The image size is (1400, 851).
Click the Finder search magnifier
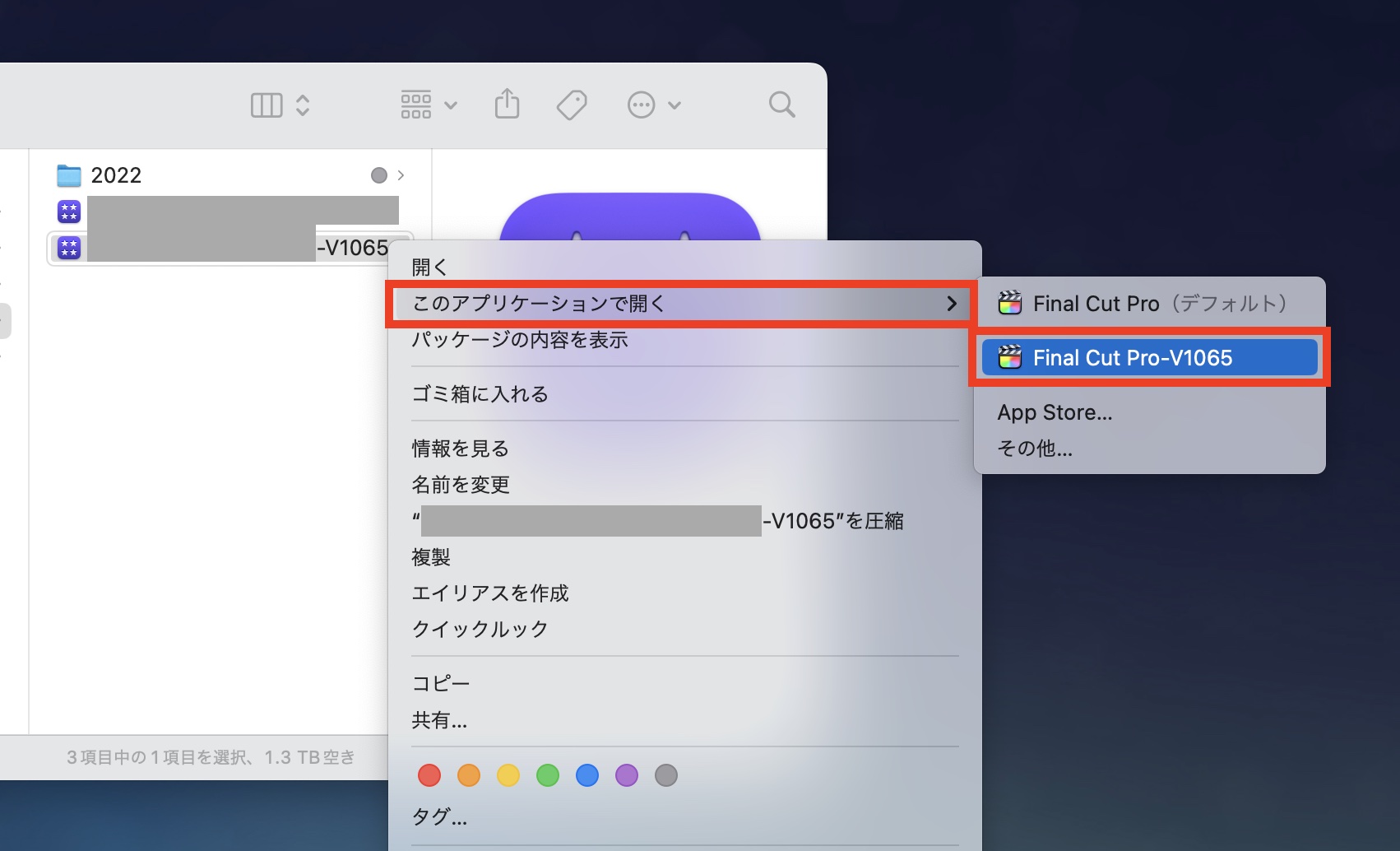pyautogui.click(x=781, y=105)
